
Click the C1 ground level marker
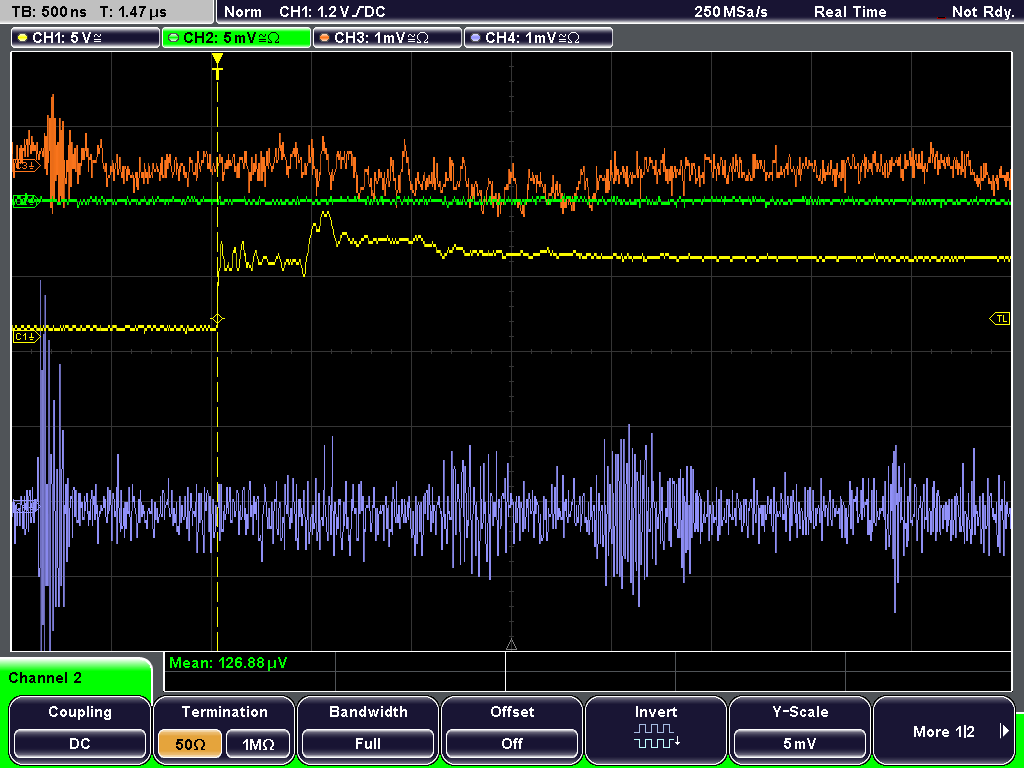tap(26, 336)
